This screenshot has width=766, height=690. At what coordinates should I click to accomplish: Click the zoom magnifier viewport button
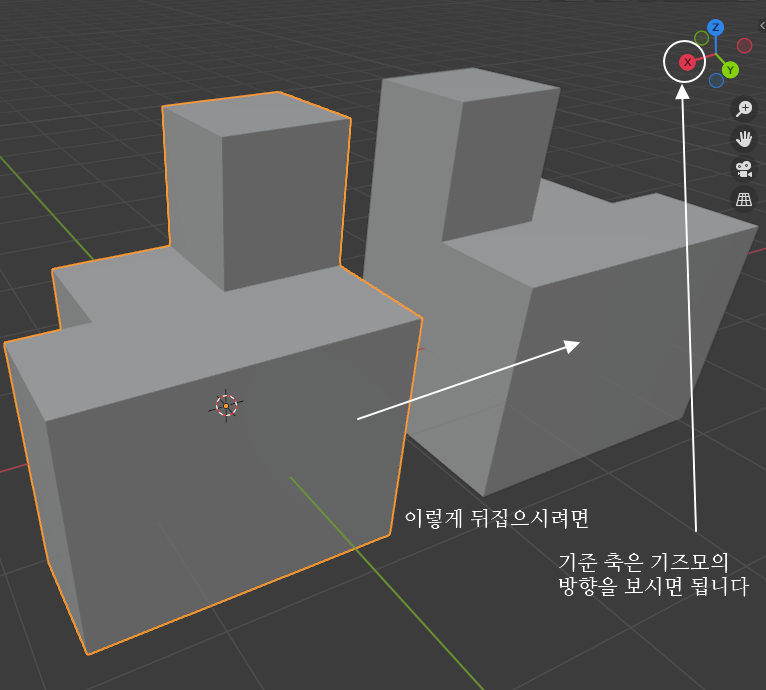click(744, 108)
